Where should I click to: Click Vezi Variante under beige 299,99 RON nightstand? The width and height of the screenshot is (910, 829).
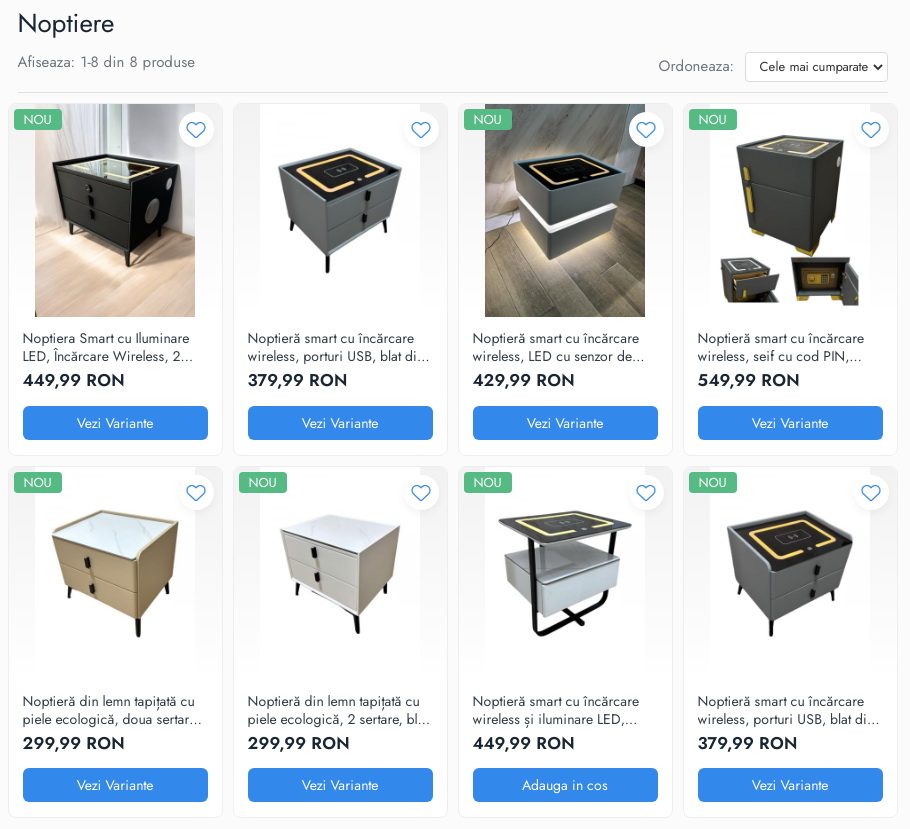(115, 785)
